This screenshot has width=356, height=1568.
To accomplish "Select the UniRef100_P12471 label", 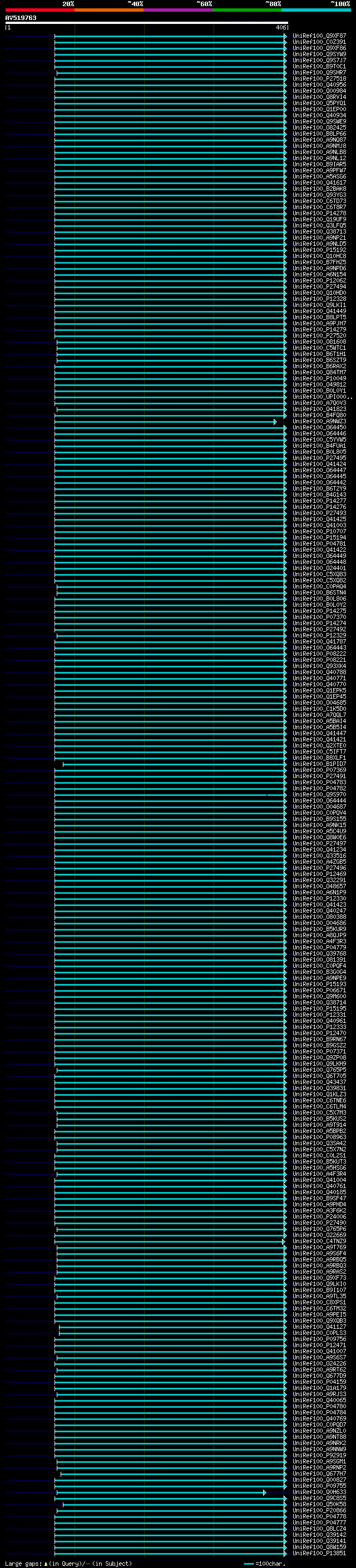I will click(319, 1345).
